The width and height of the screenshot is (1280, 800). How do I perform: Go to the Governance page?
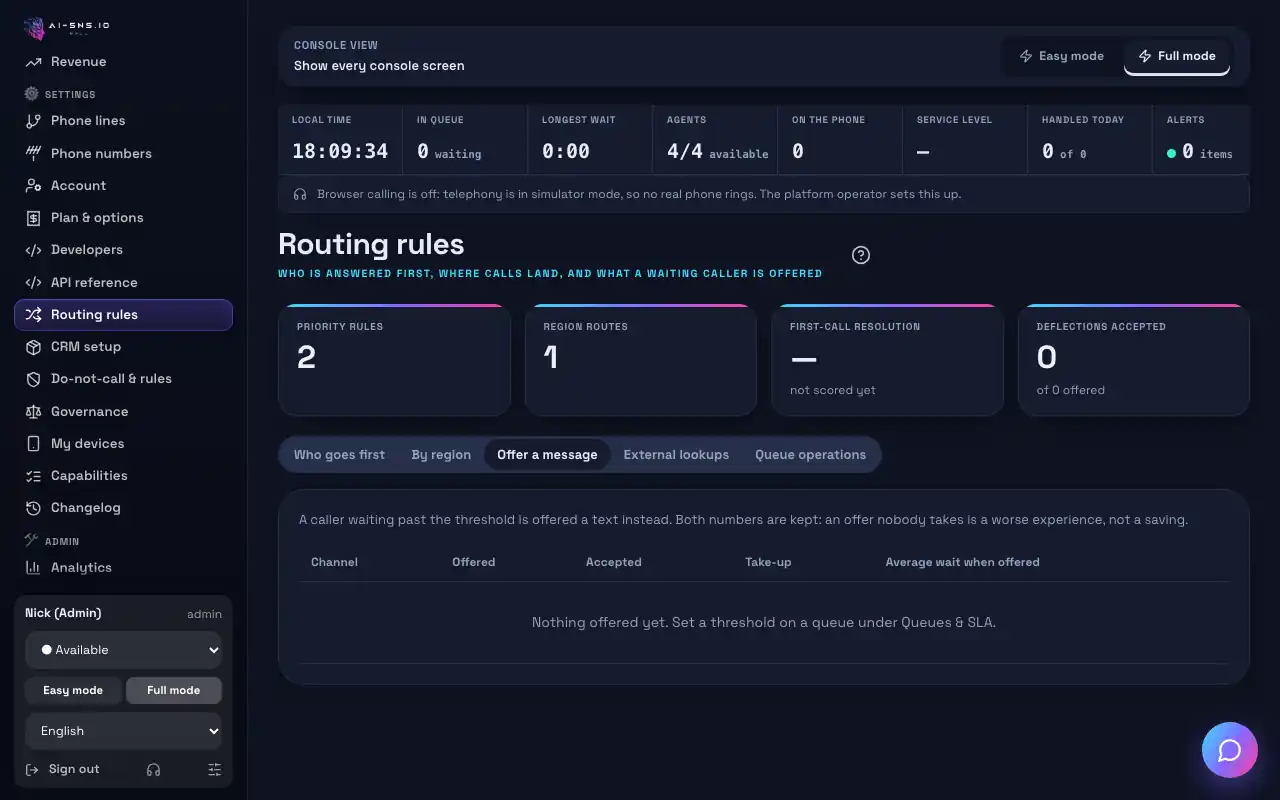pyautogui.click(x=124, y=411)
